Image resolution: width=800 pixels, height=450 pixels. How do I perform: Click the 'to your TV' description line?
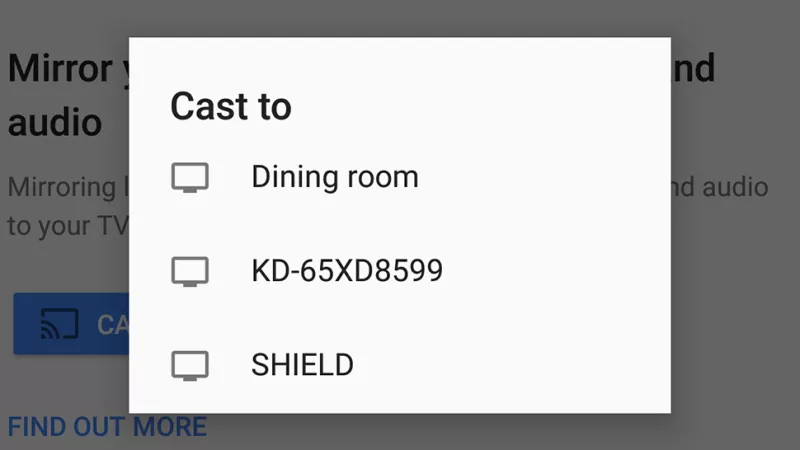coord(68,226)
